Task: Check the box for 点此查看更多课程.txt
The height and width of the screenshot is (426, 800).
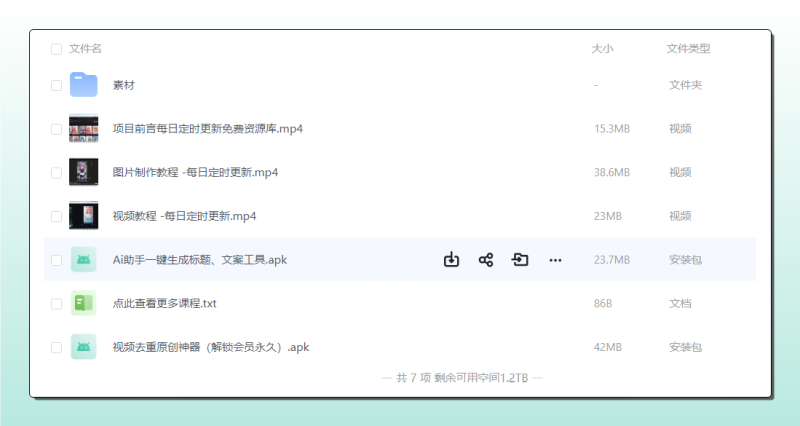Action: coord(56,304)
